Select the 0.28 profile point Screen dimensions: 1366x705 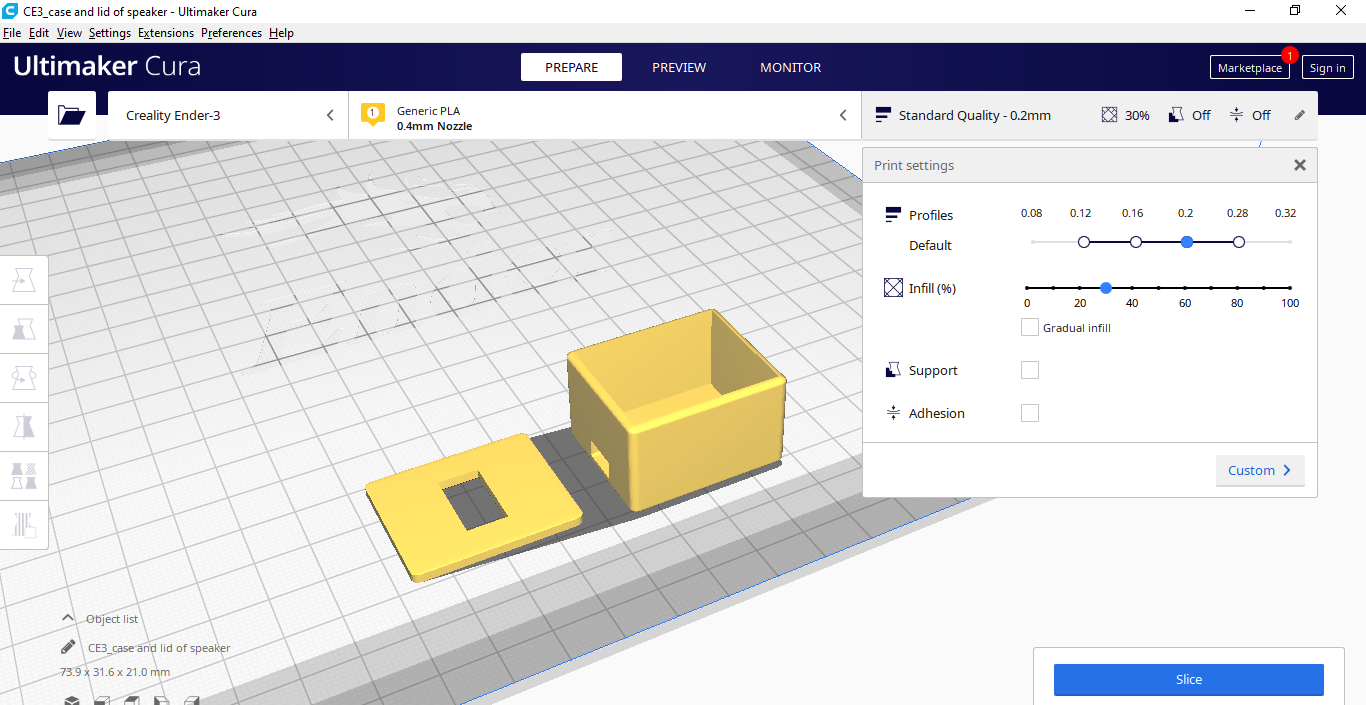[1239, 242]
